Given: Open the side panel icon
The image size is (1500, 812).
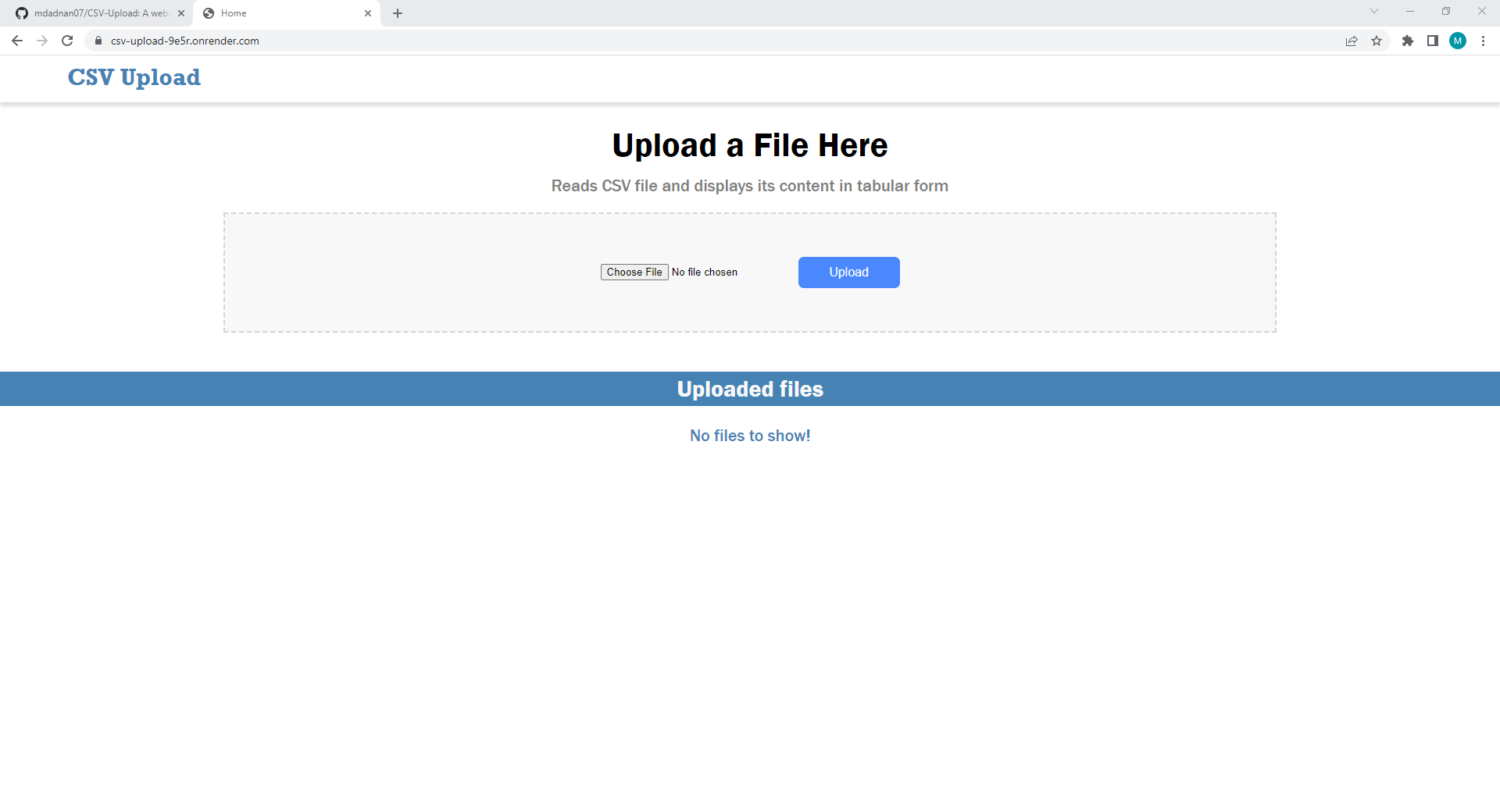Looking at the screenshot, I should 1433,41.
